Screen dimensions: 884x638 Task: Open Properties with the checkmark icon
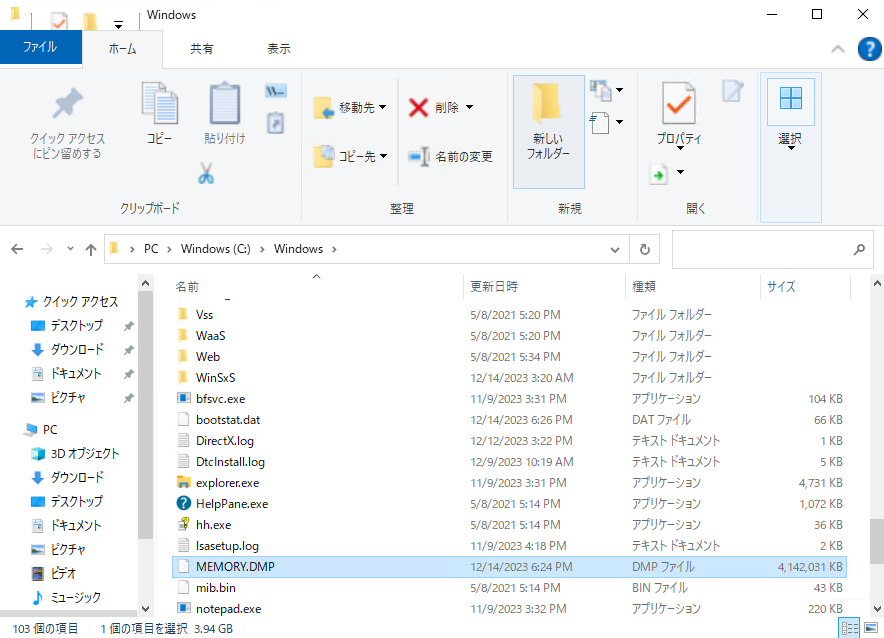(x=678, y=103)
